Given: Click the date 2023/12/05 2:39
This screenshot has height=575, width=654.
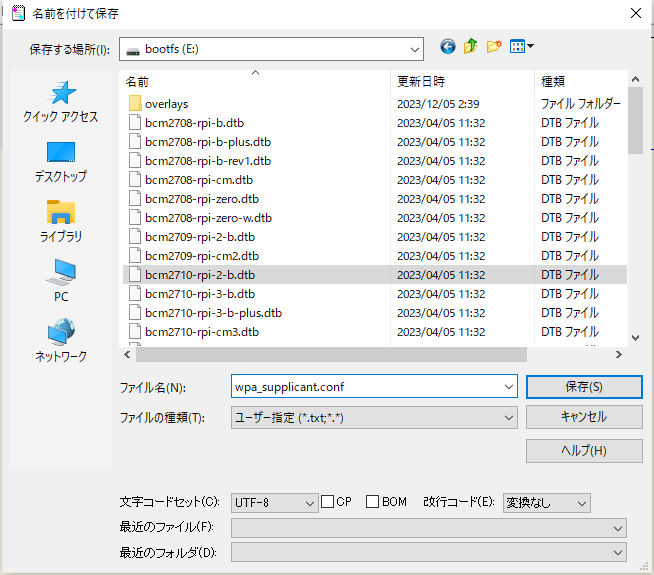Looking at the screenshot, I should click(x=438, y=104).
